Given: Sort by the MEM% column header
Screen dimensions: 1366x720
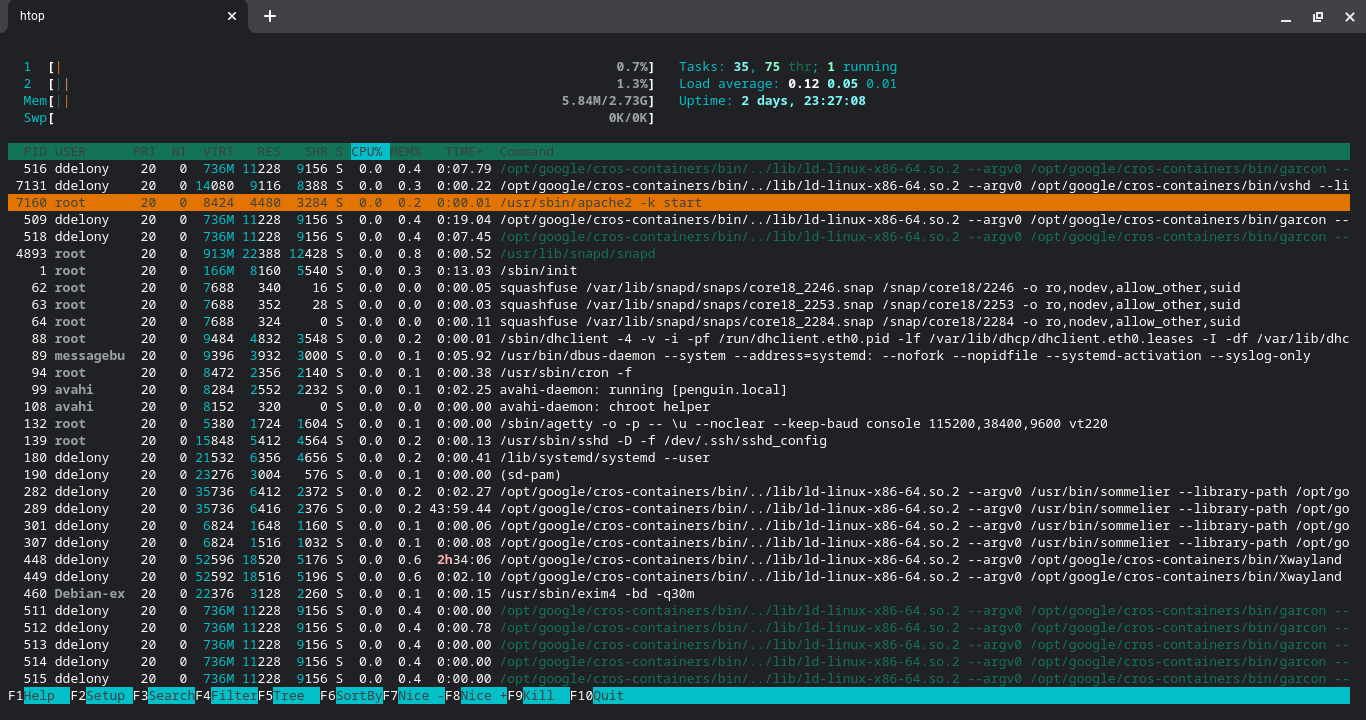Looking at the screenshot, I should tap(406, 152).
